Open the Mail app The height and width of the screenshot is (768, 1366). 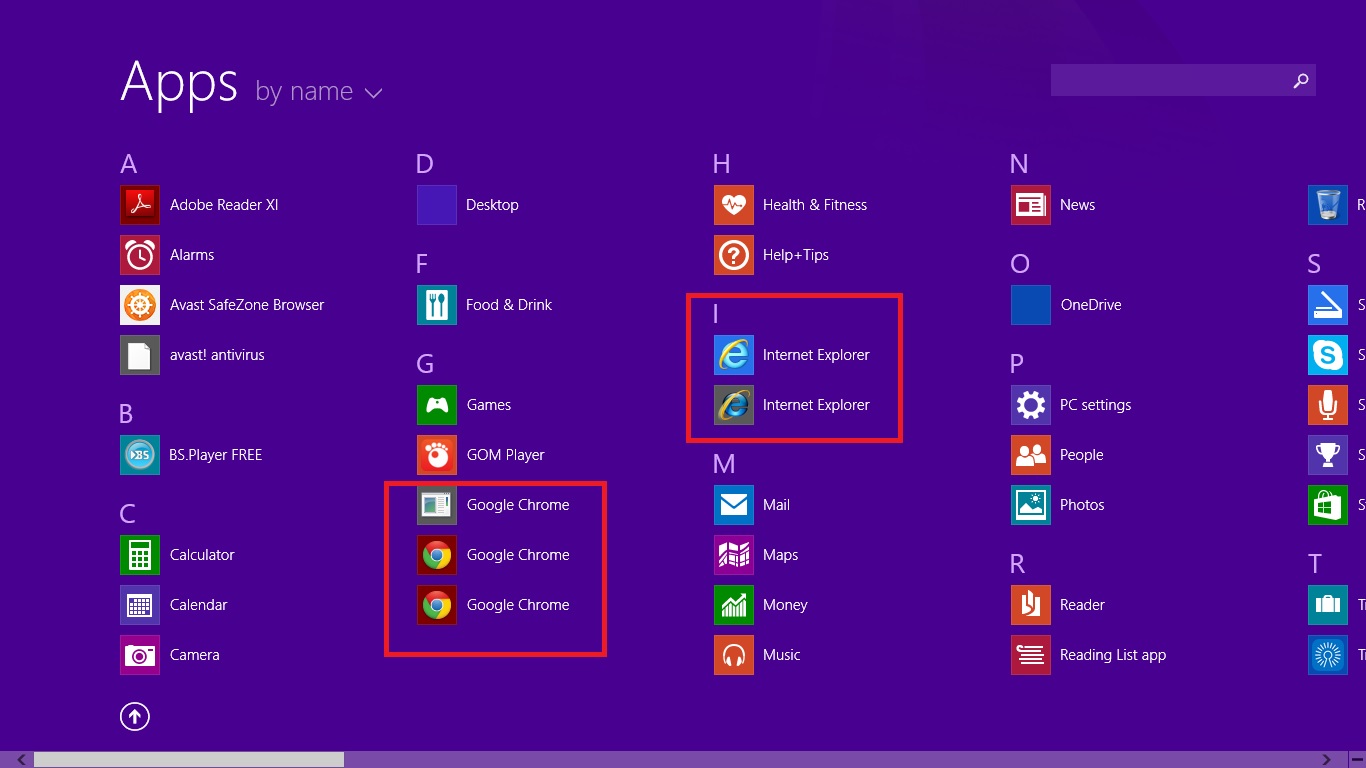tap(752, 505)
